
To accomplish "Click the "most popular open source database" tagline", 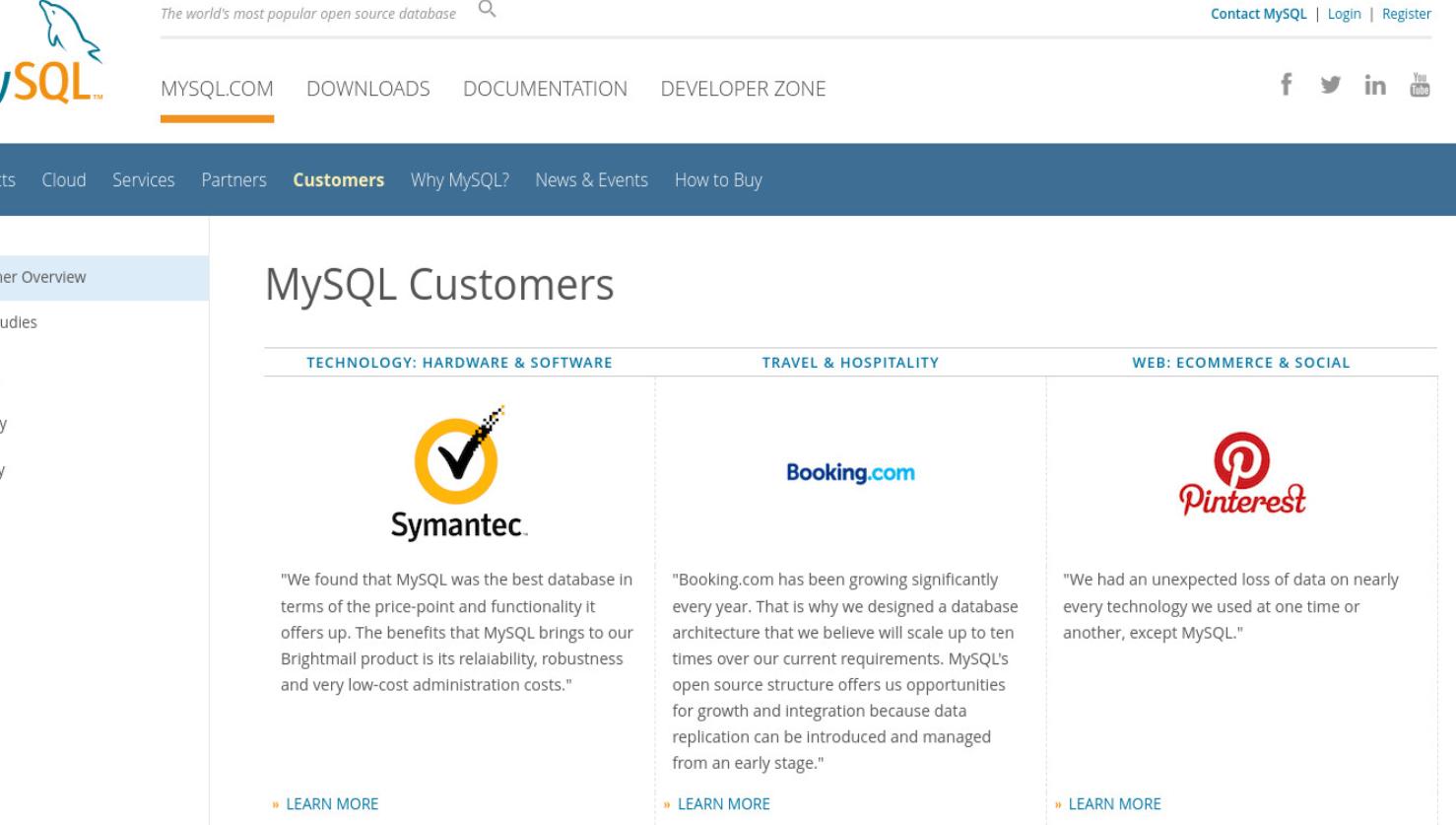I will pyautogui.click(x=308, y=14).
